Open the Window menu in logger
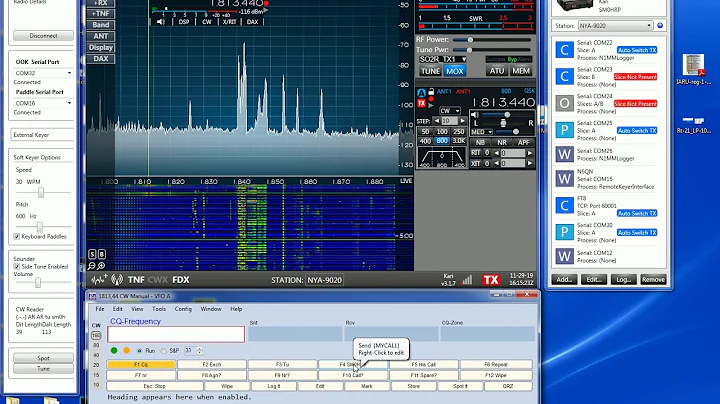Viewport: 720px width, 404px height. (x=211, y=309)
